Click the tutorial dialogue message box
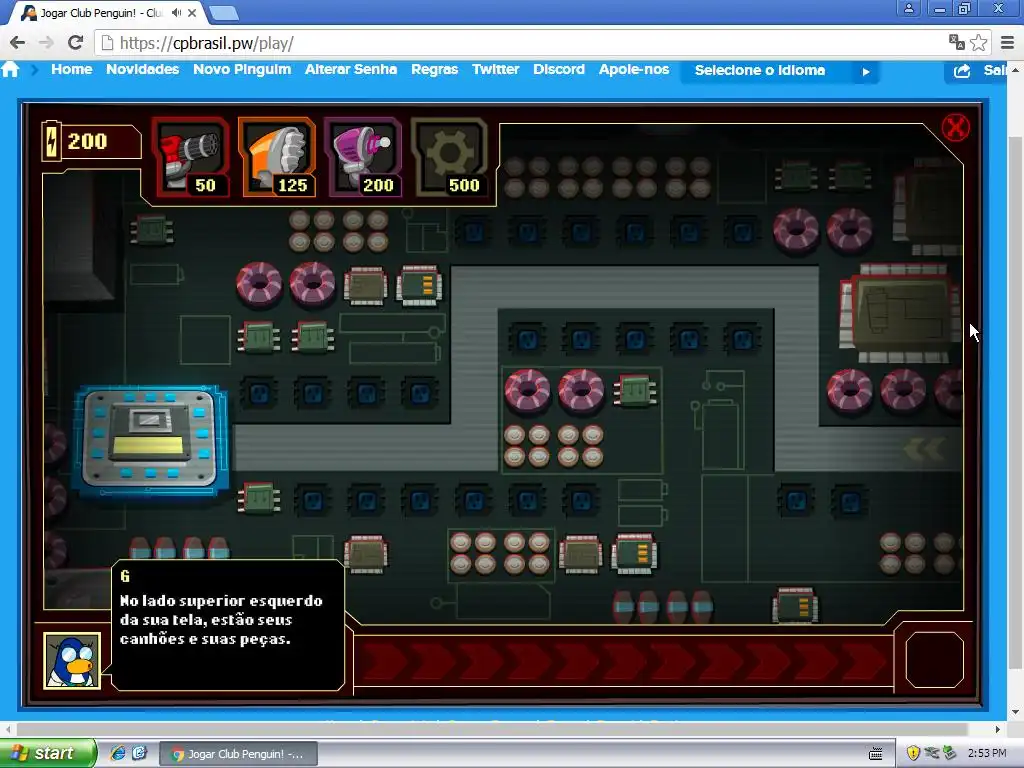 pos(228,624)
